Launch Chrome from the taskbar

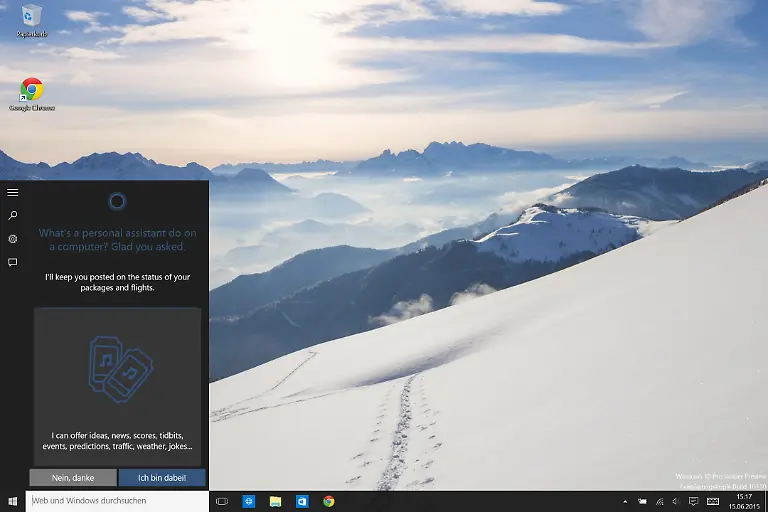(328, 501)
